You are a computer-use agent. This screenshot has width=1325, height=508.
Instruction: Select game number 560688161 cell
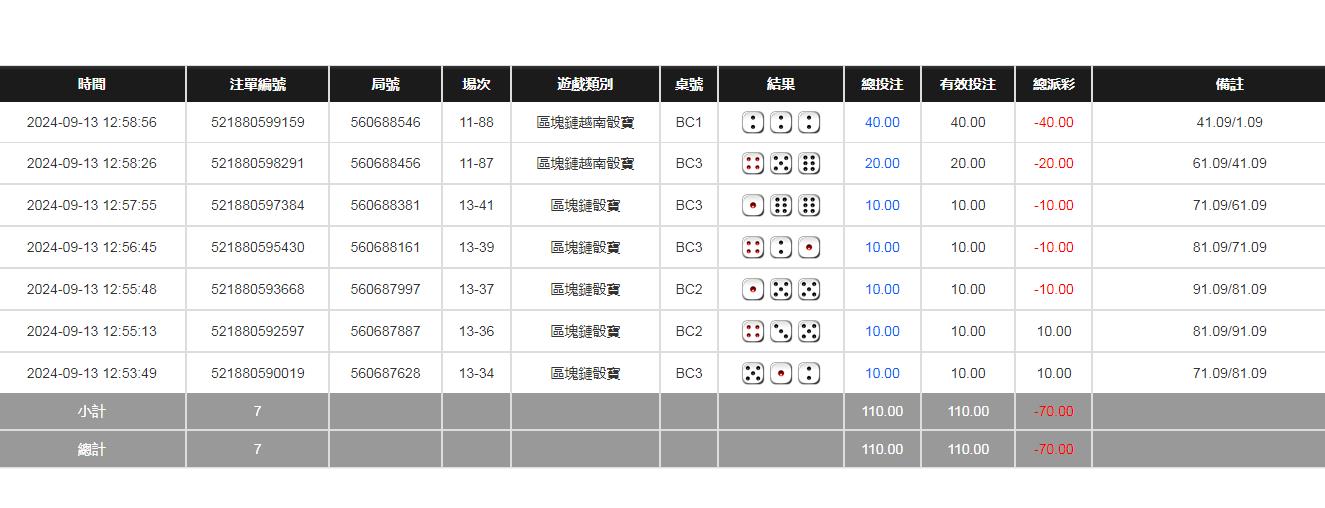385,247
